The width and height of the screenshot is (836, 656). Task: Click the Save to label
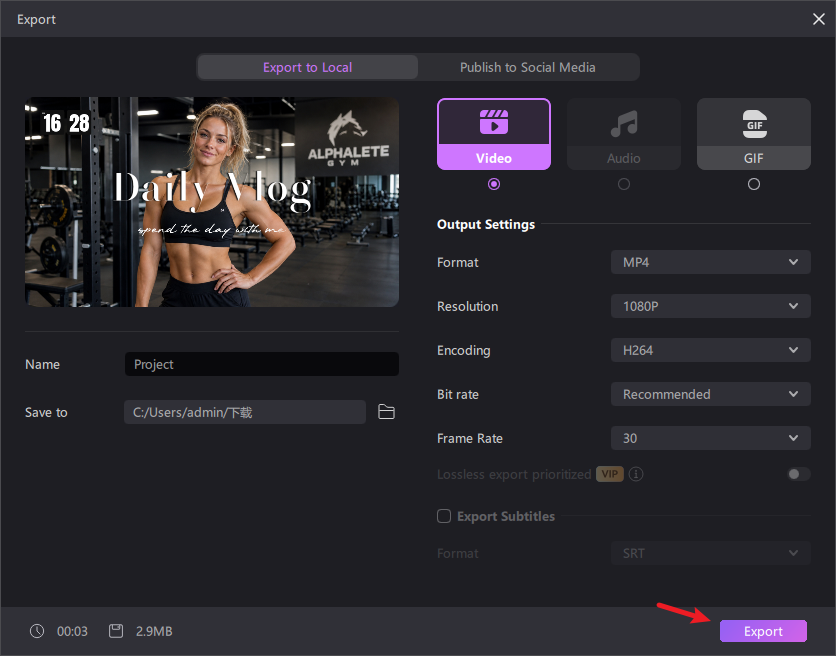coord(46,412)
